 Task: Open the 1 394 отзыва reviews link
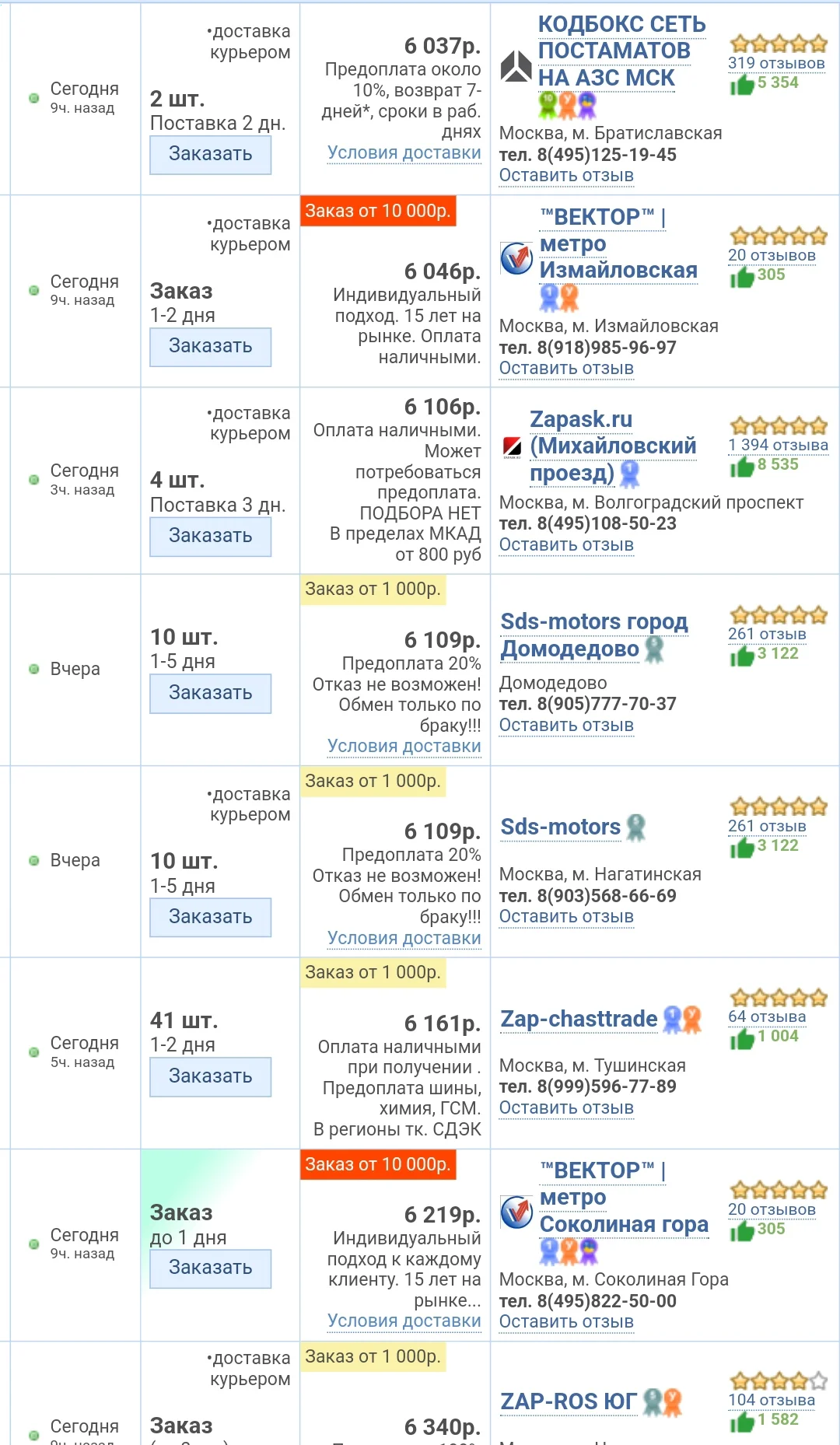778,445
